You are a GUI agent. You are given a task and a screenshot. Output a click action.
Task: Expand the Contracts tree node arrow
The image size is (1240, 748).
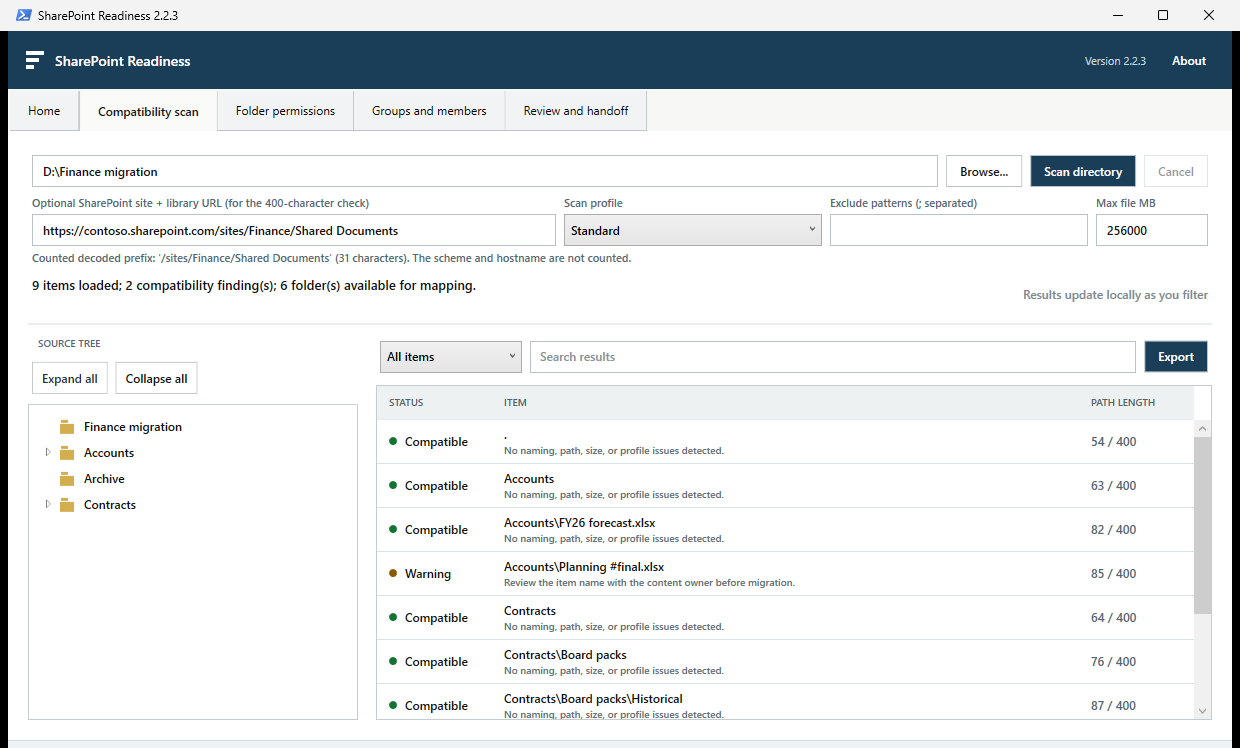[x=47, y=504]
